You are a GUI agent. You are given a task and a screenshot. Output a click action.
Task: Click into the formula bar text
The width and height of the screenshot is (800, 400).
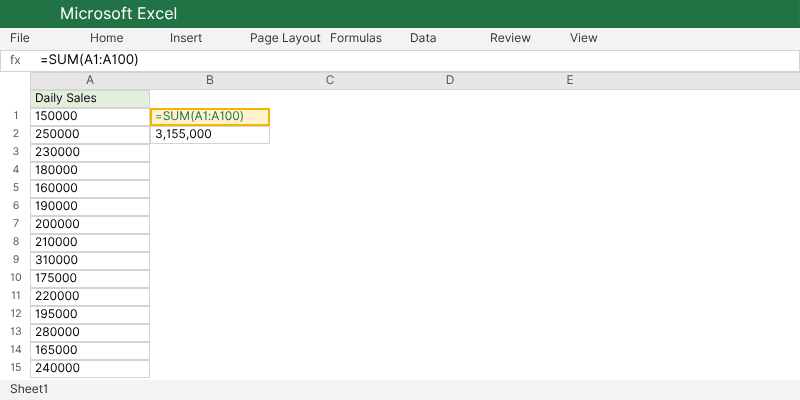pyautogui.click(x=90, y=60)
